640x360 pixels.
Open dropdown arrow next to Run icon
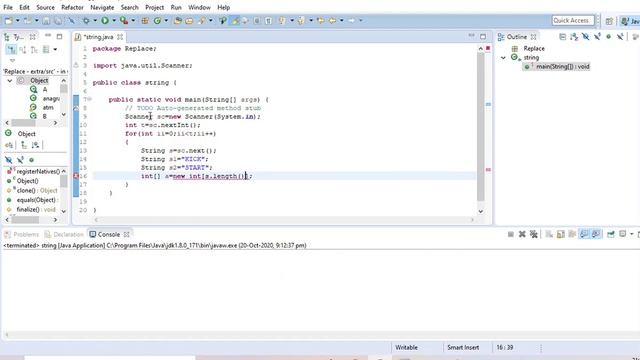point(114,20)
